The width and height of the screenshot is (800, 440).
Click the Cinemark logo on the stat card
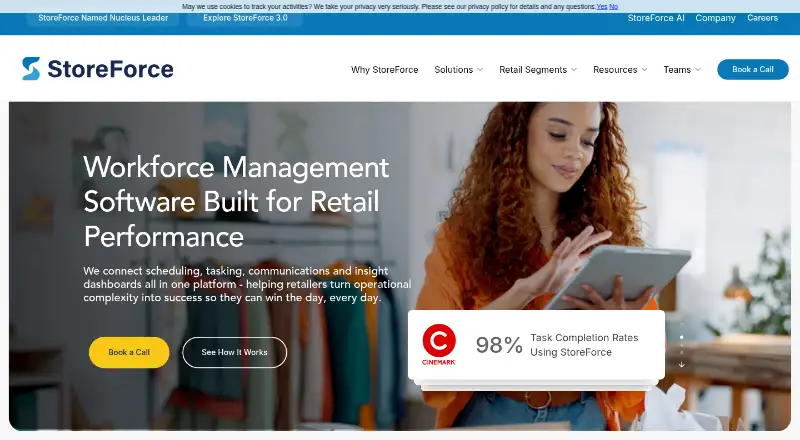coord(439,345)
